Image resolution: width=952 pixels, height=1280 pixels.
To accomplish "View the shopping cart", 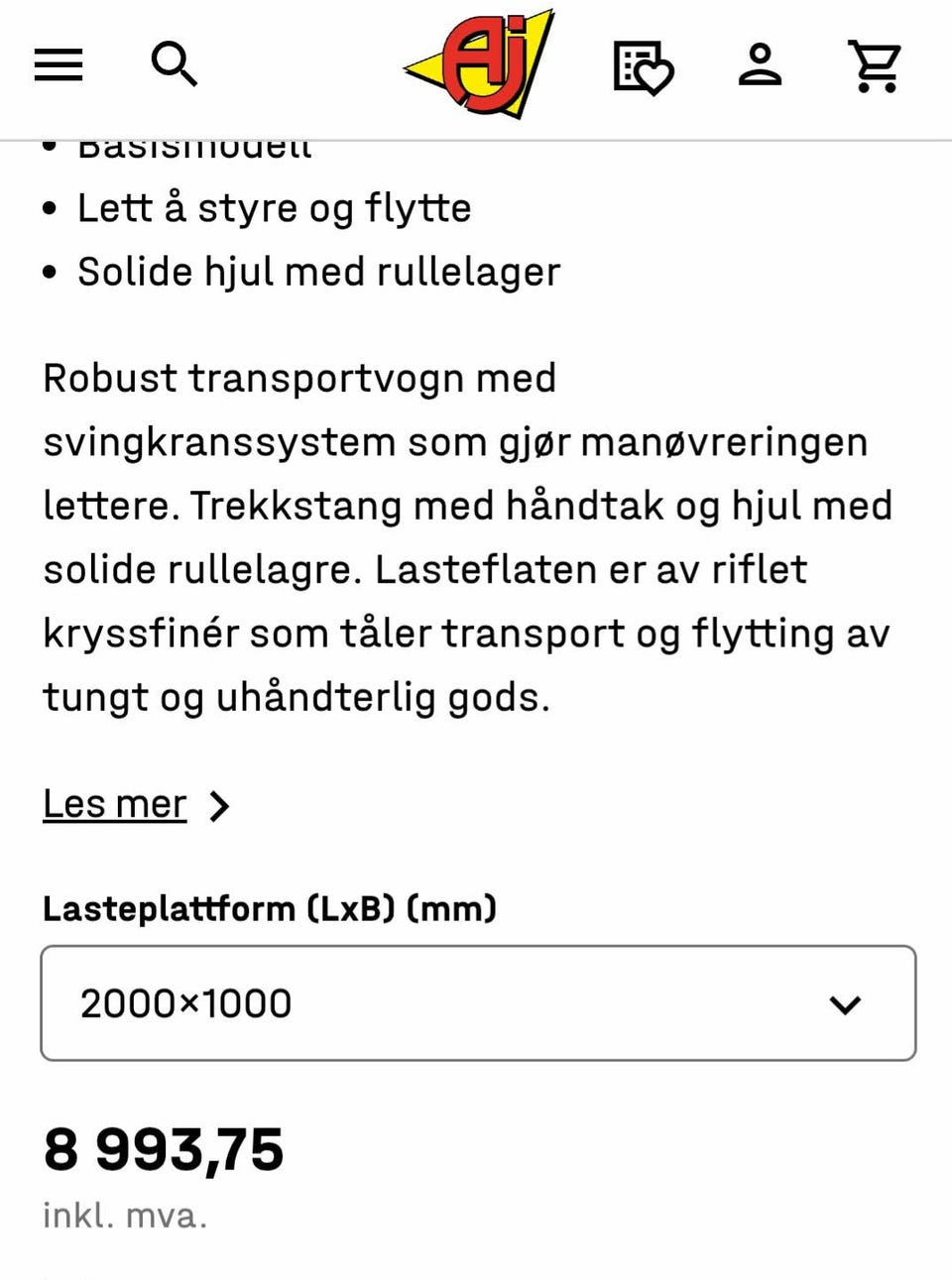I will pos(876,66).
